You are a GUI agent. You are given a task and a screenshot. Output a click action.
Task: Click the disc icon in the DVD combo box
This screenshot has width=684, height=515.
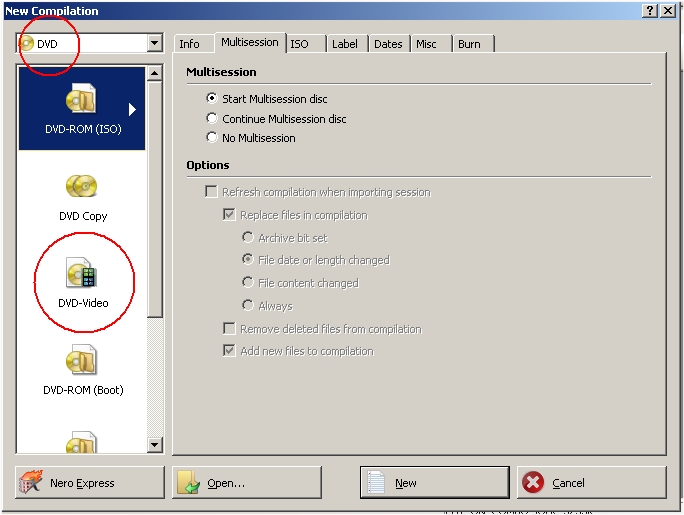point(27,44)
